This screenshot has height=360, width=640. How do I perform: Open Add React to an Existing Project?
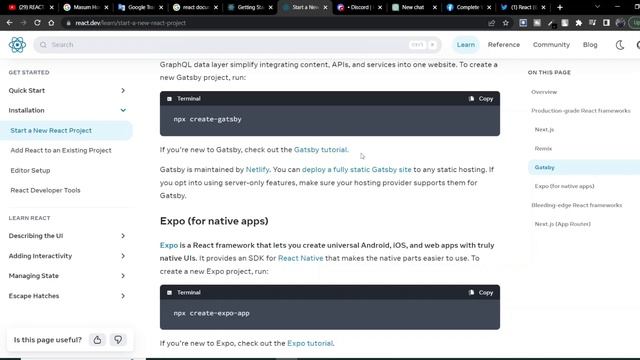coord(61,150)
